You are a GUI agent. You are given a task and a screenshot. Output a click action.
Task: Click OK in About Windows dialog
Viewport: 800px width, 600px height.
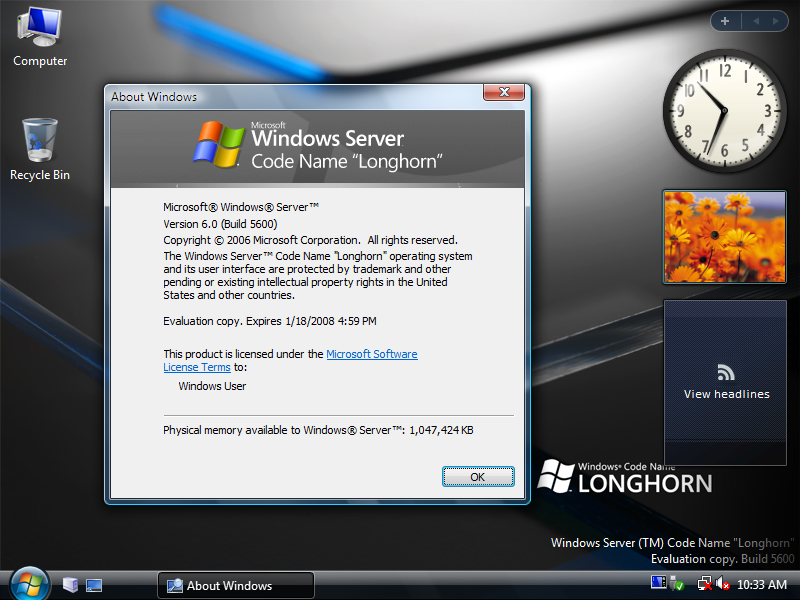[x=478, y=477]
